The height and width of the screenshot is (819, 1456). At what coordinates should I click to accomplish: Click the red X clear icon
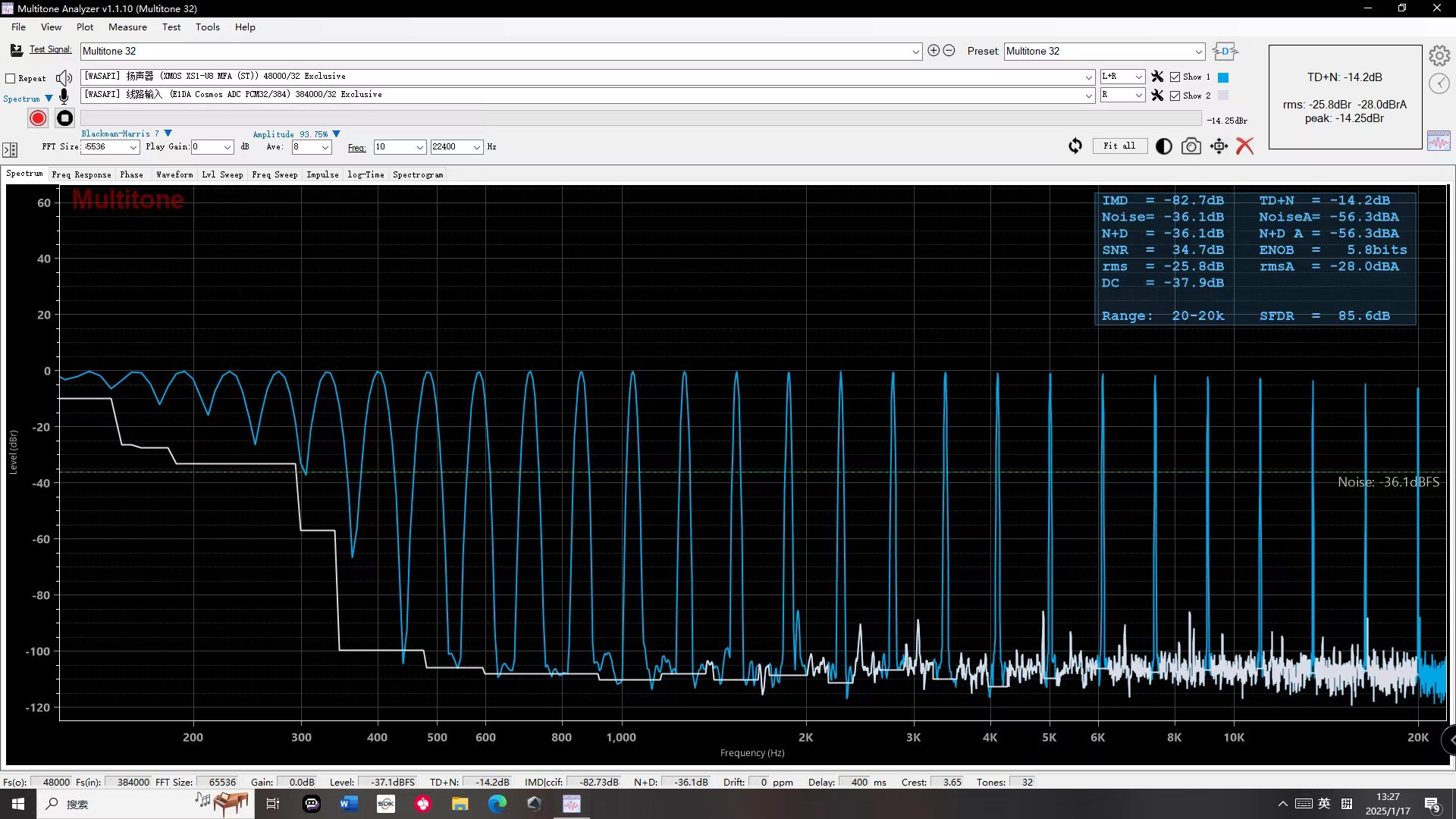point(1244,146)
